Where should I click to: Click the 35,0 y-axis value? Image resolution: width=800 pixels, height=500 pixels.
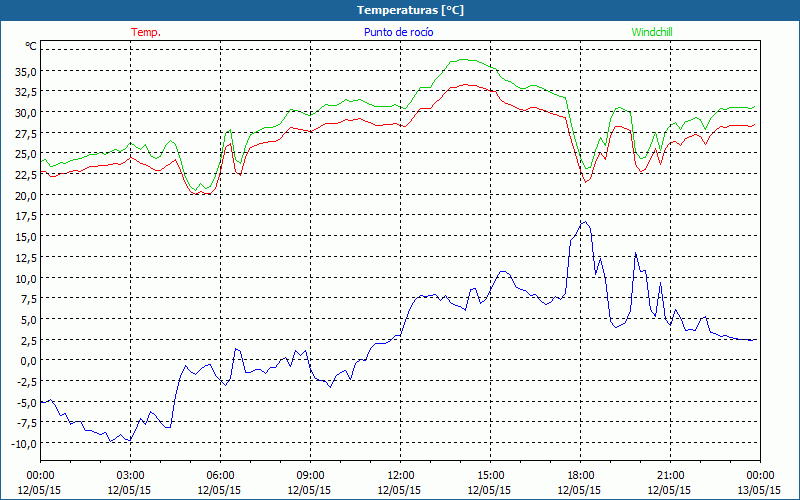pyautogui.click(x=26, y=71)
